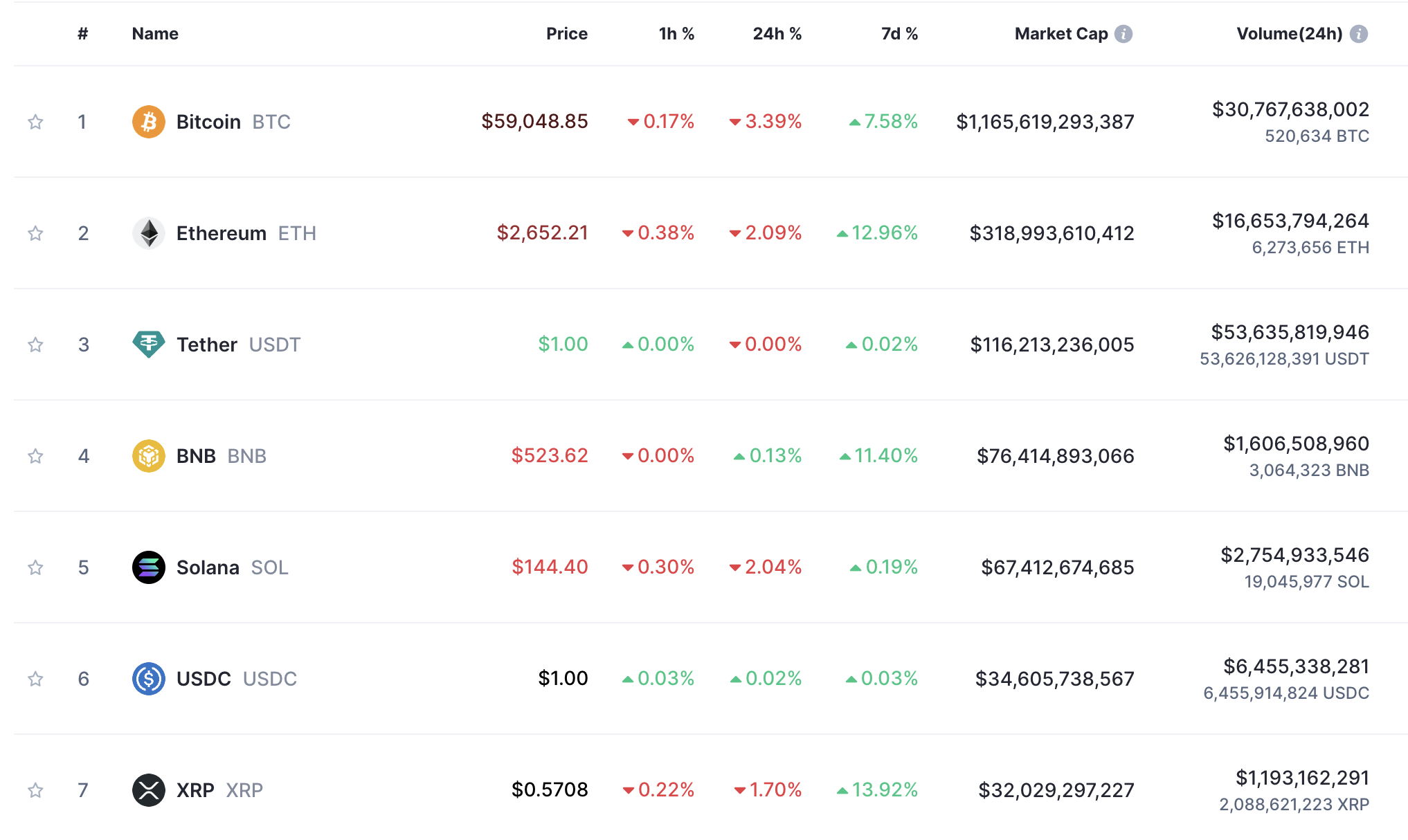Click Solana market cap $67,412,674,685
The height and width of the screenshot is (840, 1408).
pyautogui.click(x=1057, y=567)
